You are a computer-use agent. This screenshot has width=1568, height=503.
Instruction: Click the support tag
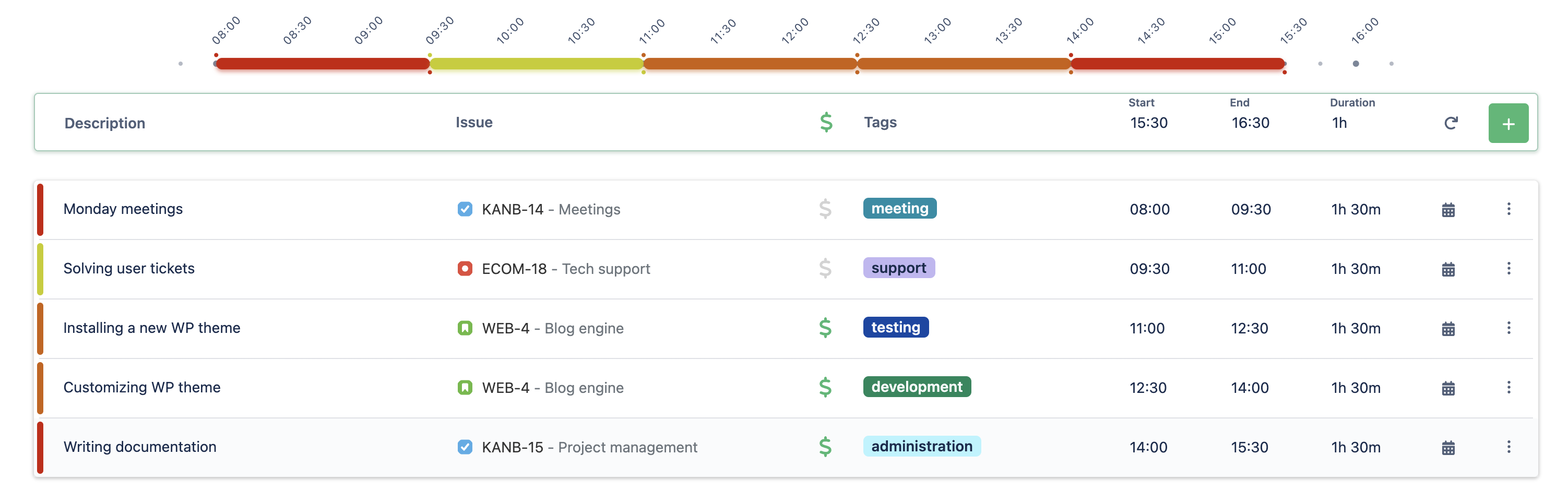coord(898,268)
